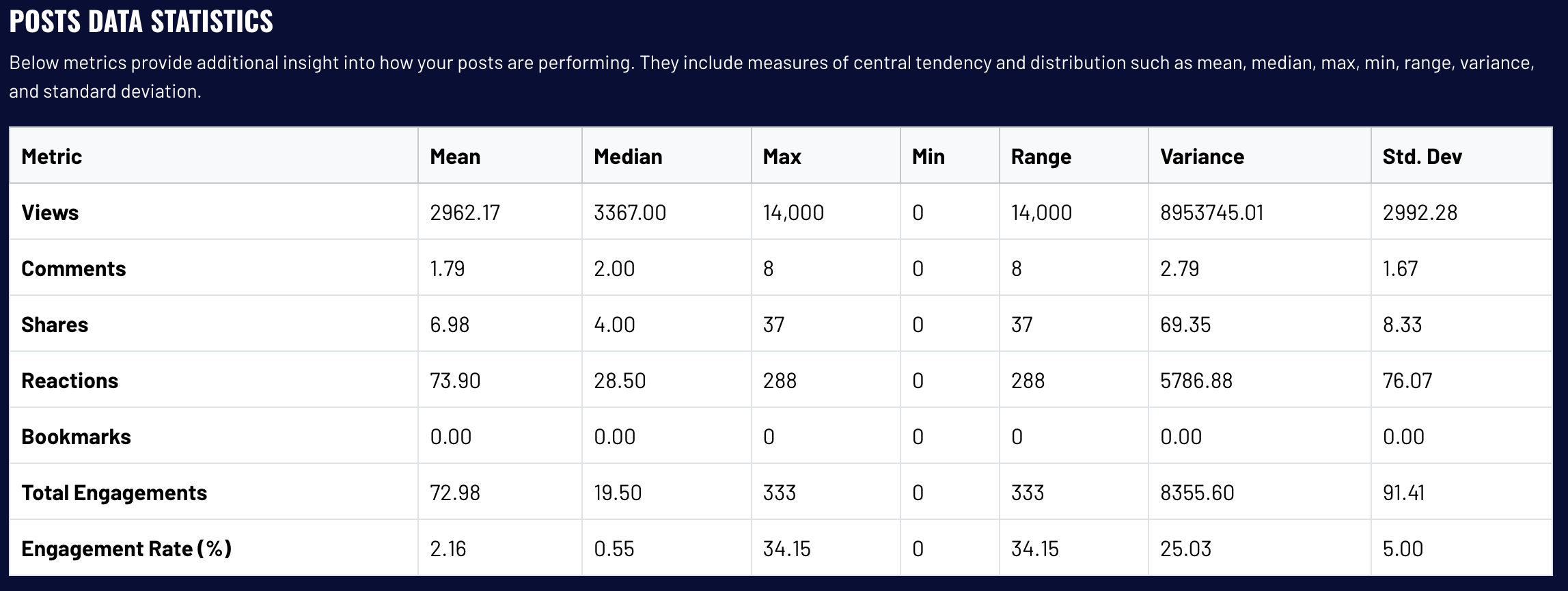Click the Engagement Rate (%) row label
The width and height of the screenshot is (1568, 591).
pyautogui.click(x=126, y=549)
